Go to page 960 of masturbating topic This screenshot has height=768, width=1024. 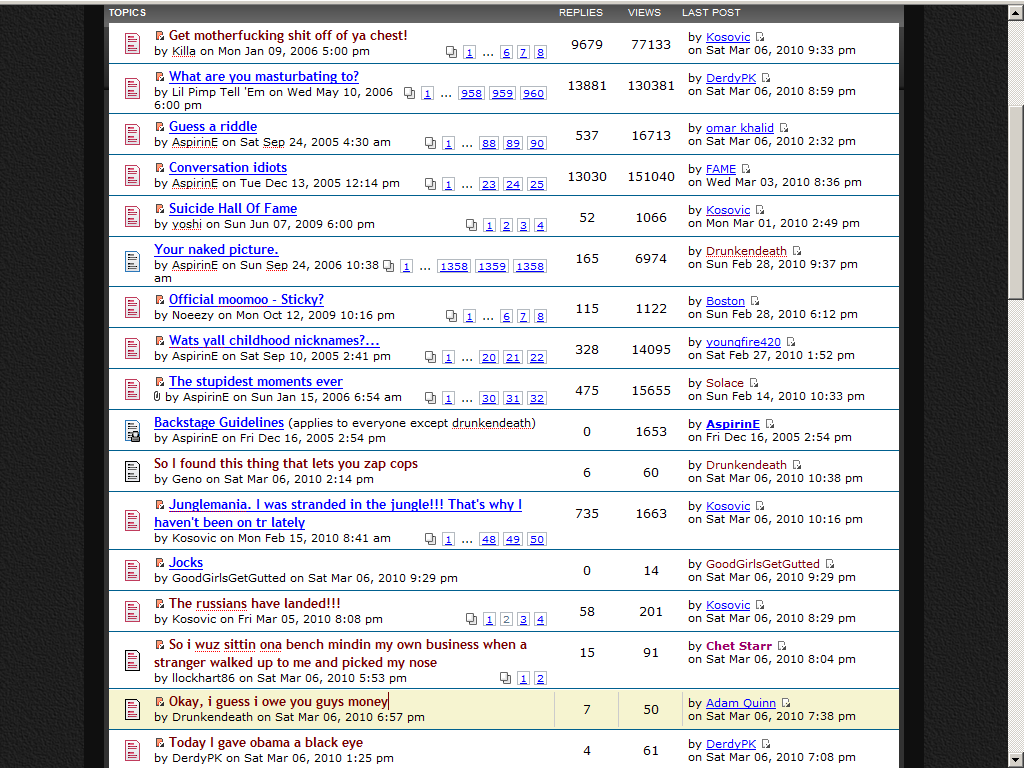click(533, 93)
